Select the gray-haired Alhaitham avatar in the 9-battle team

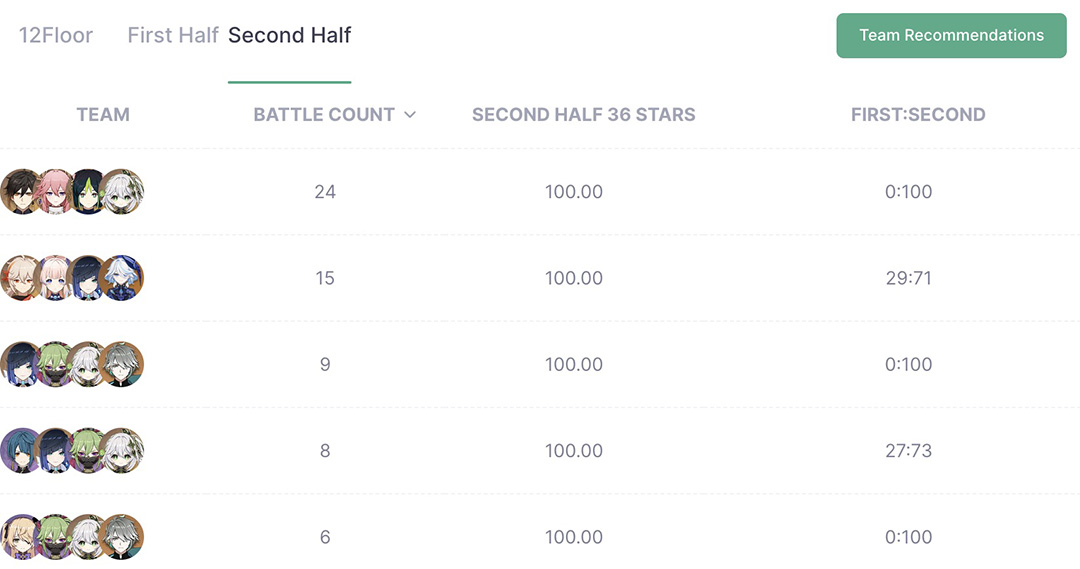click(124, 364)
